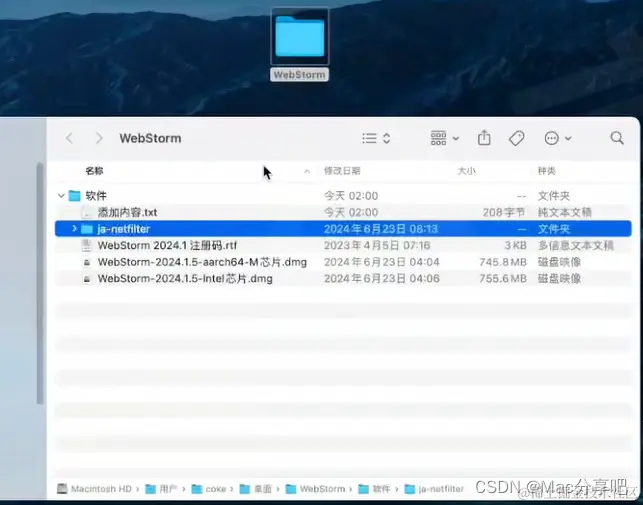Screen dimensions: 643x505
Task: Click Macintosh HD in the path bar
Action: point(94,489)
